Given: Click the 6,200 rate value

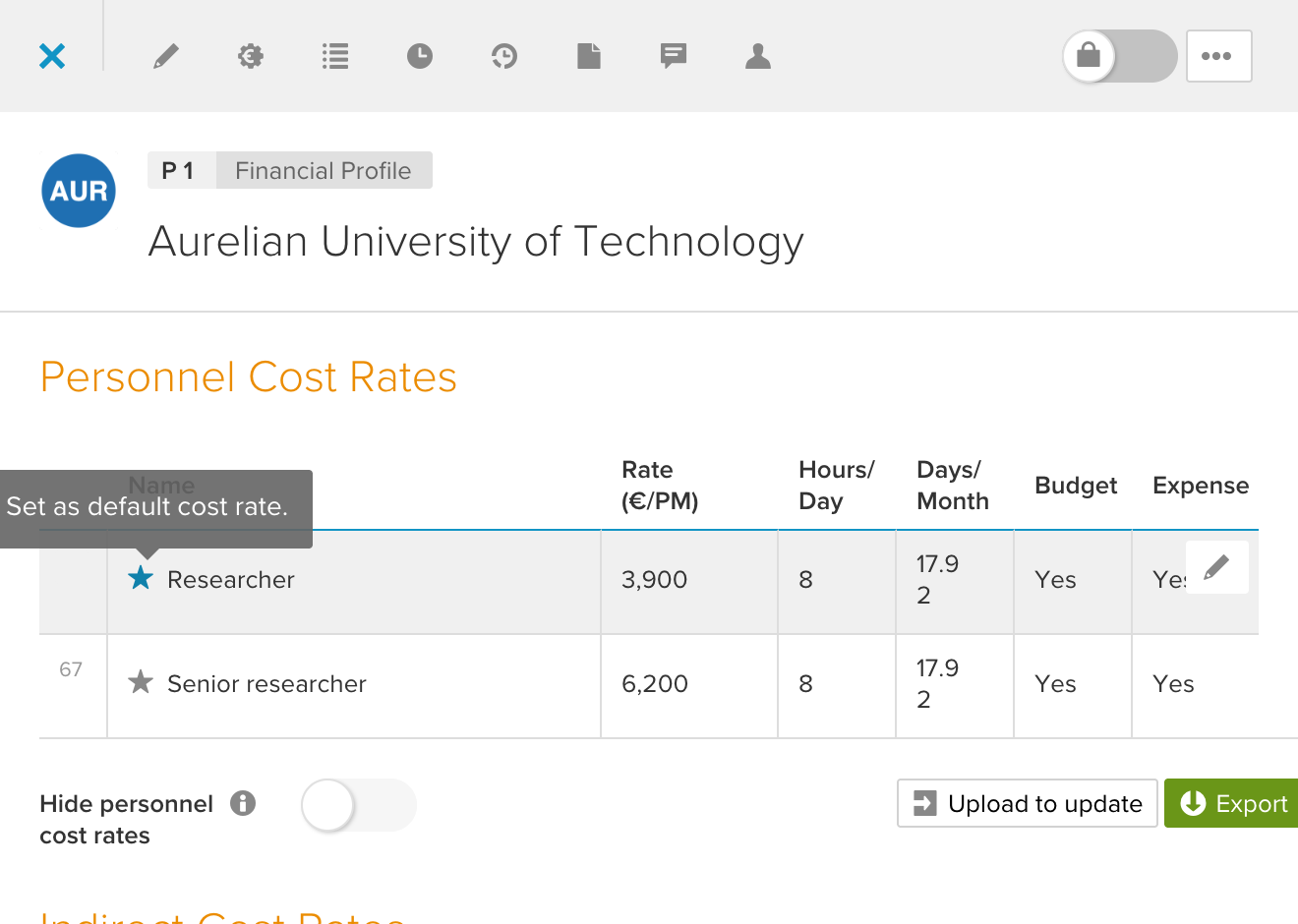Looking at the screenshot, I should pyautogui.click(x=654, y=684).
